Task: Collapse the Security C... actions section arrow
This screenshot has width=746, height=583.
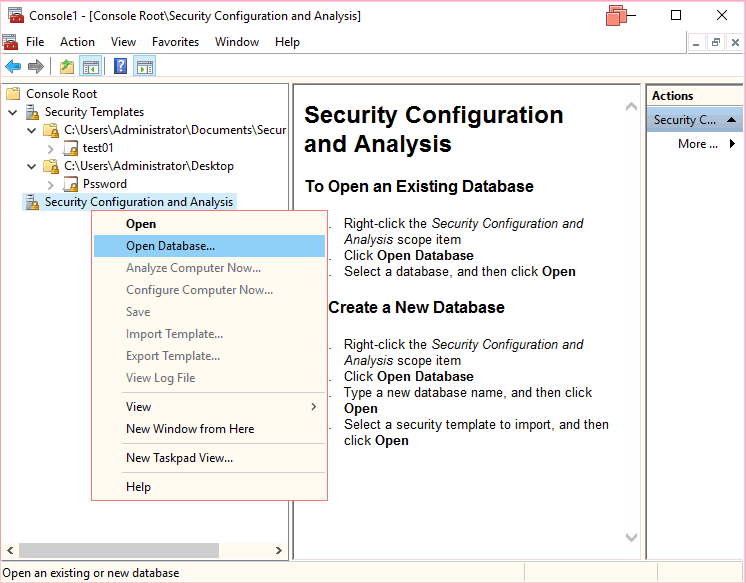Action: (x=732, y=120)
